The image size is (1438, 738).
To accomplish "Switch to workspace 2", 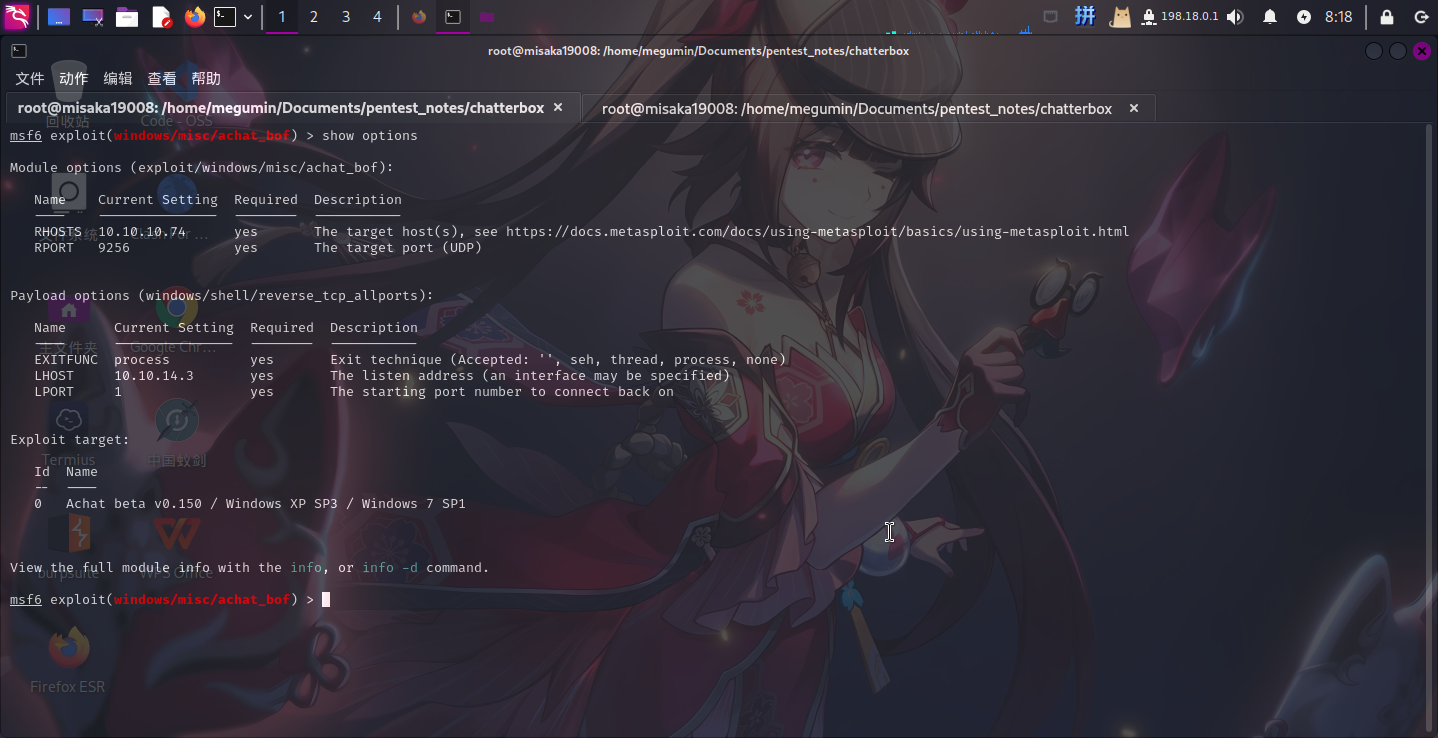I will [x=314, y=17].
